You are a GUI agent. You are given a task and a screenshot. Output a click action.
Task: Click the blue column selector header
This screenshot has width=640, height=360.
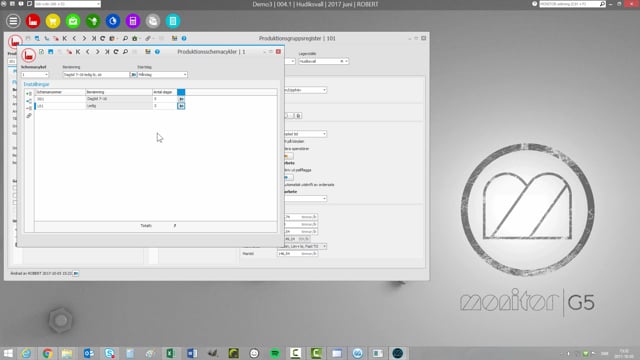(x=181, y=92)
